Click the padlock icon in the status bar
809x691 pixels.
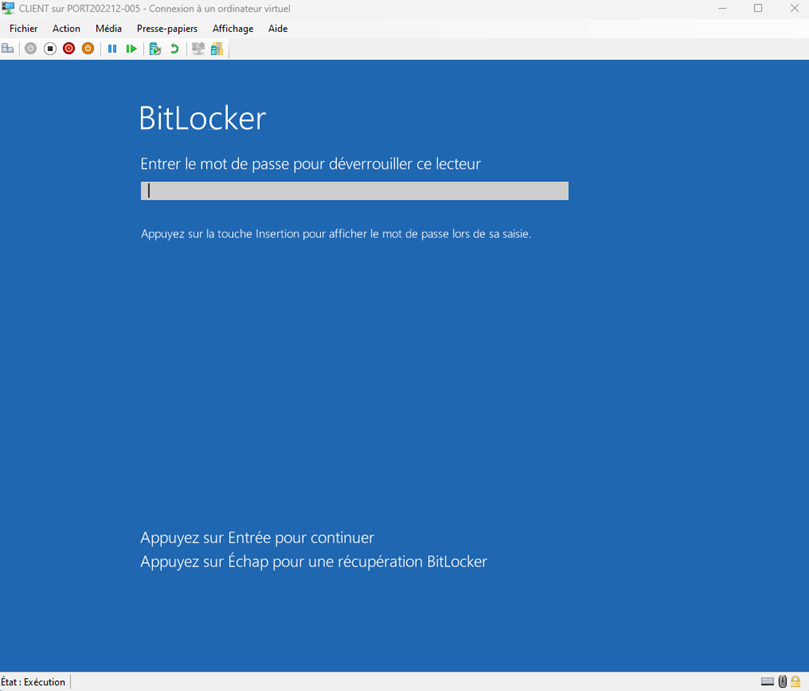click(796, 682)
